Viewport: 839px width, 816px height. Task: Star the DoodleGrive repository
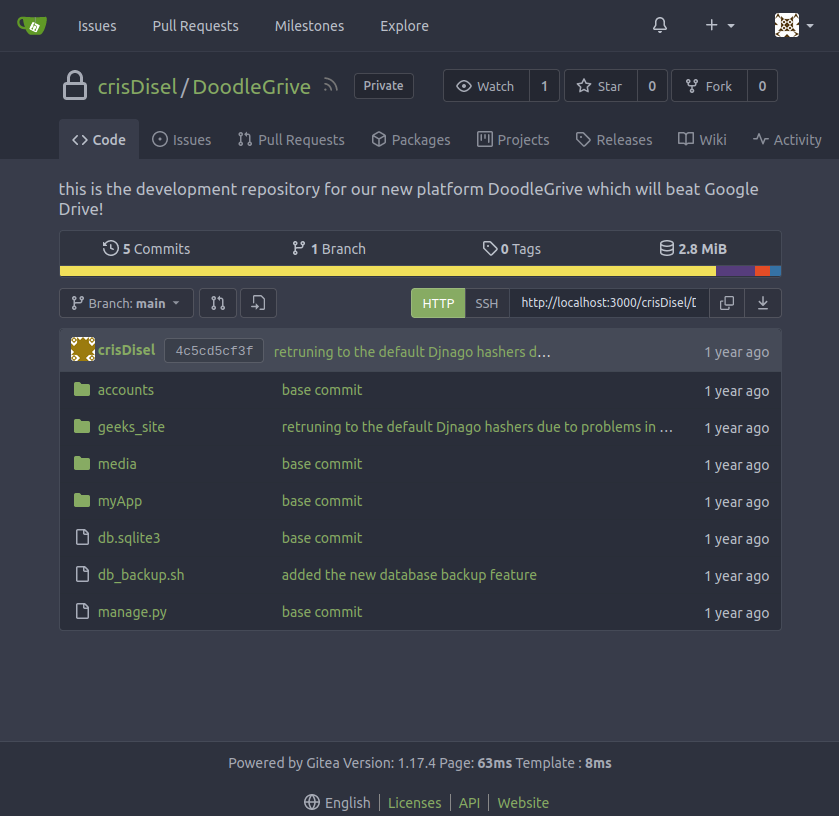tap(600, 86)
